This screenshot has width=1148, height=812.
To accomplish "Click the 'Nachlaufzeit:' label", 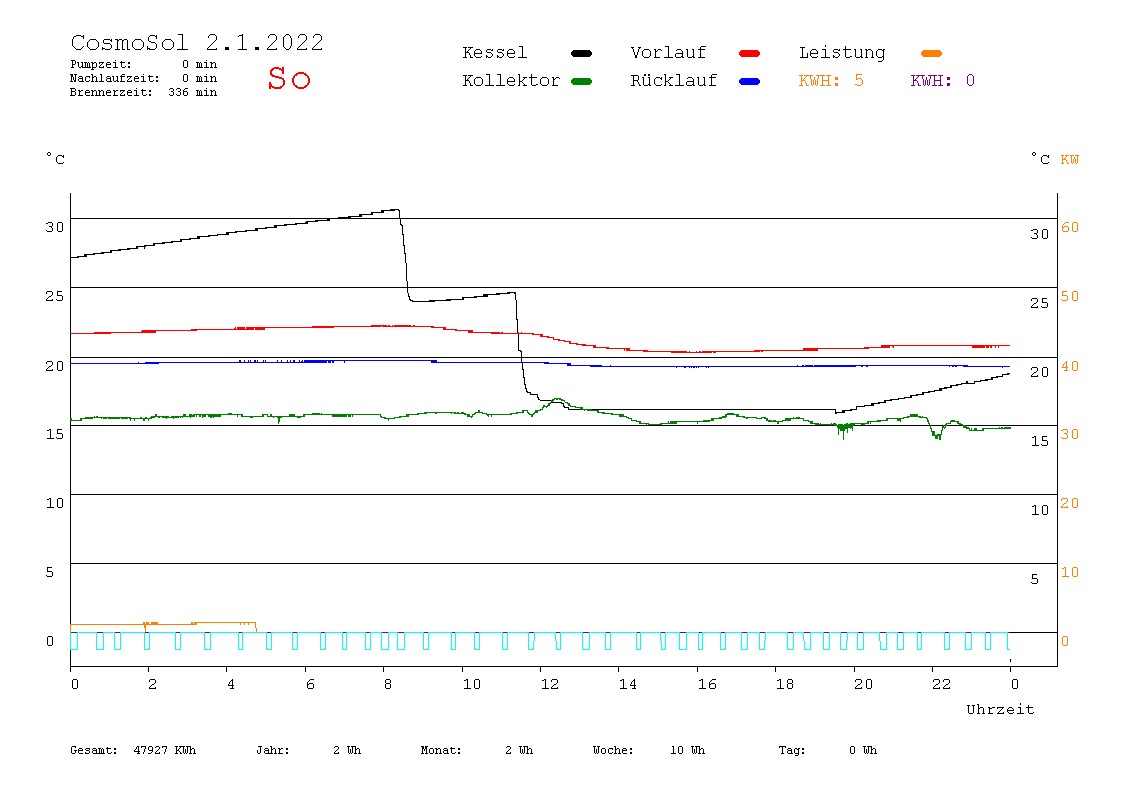I will coord(114,78).
